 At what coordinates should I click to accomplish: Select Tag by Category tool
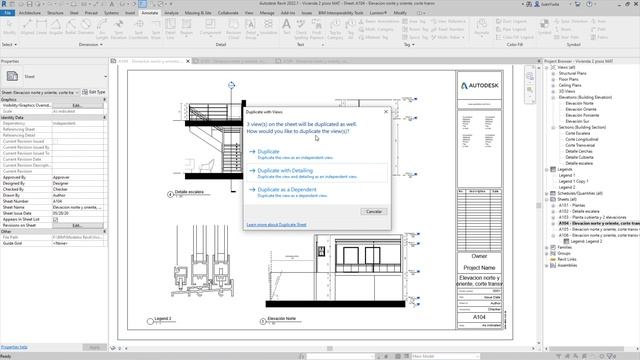335,29
